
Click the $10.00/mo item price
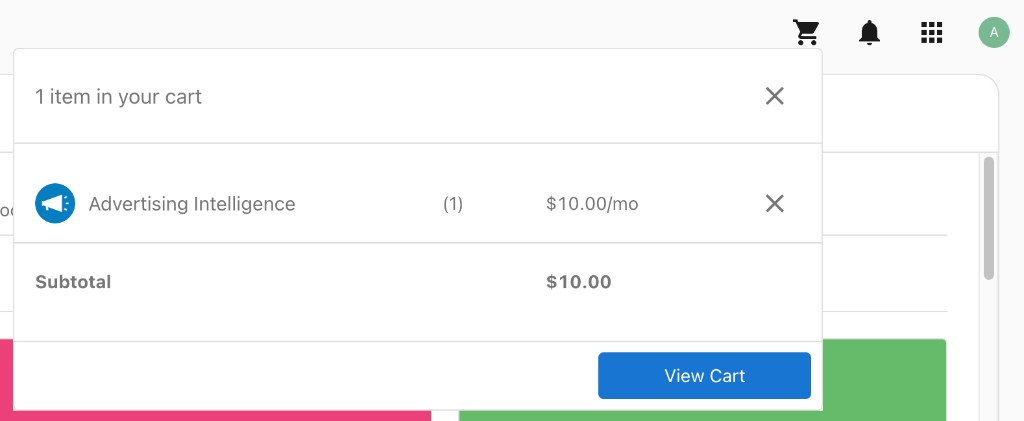tap(592, 204)
